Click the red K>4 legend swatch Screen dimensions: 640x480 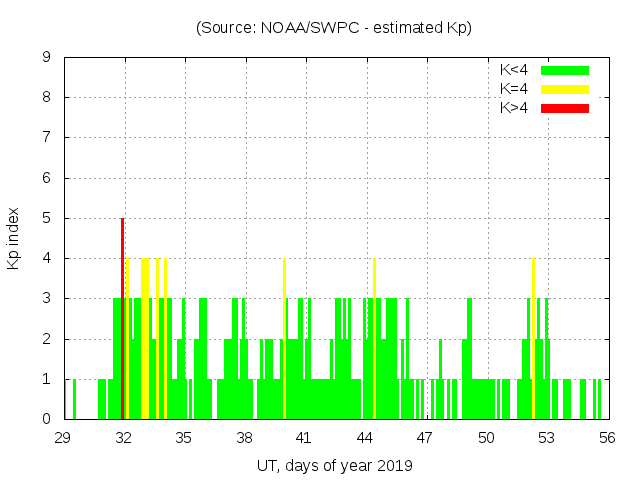click(565, 107)
